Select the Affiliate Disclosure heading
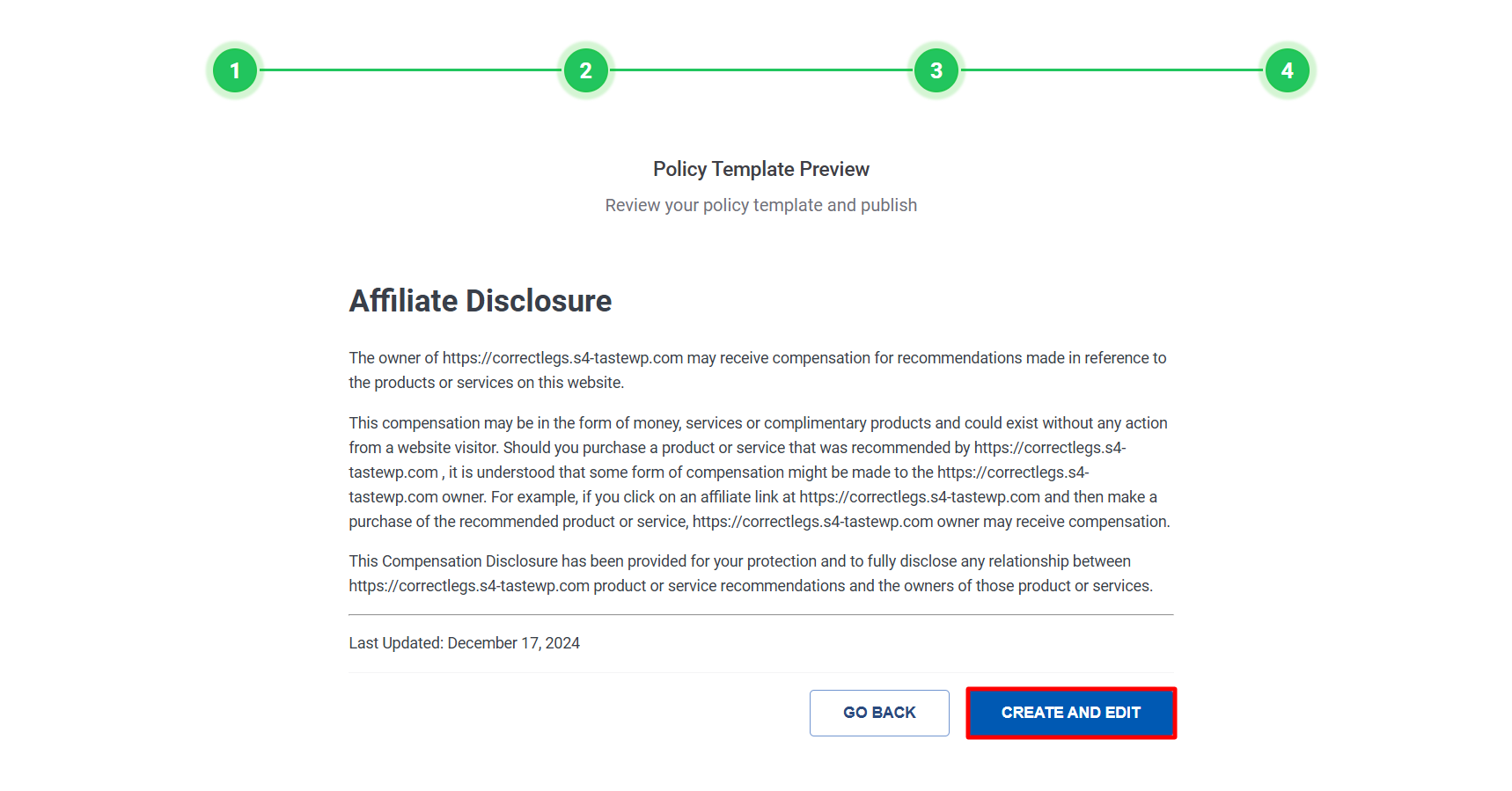This screenshot has width=1512, height=791. [x=480, y=301]
